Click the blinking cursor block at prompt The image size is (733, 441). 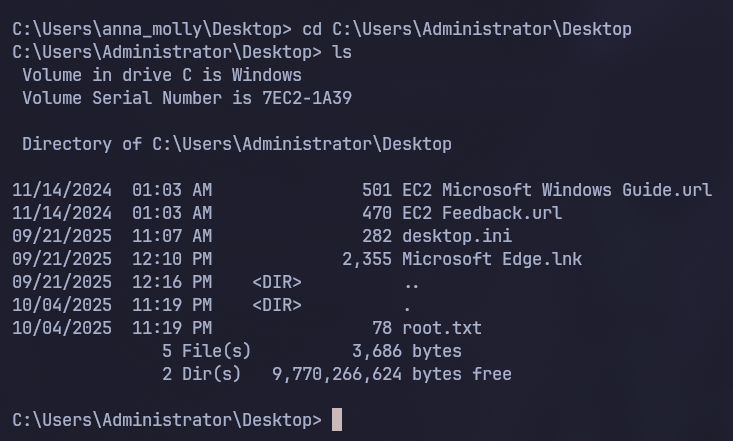(337, 420)
